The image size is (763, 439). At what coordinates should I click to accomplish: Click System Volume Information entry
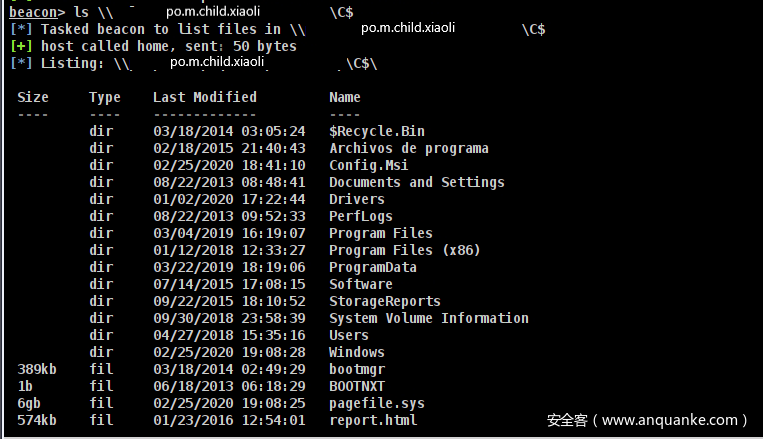coord(428,318)
